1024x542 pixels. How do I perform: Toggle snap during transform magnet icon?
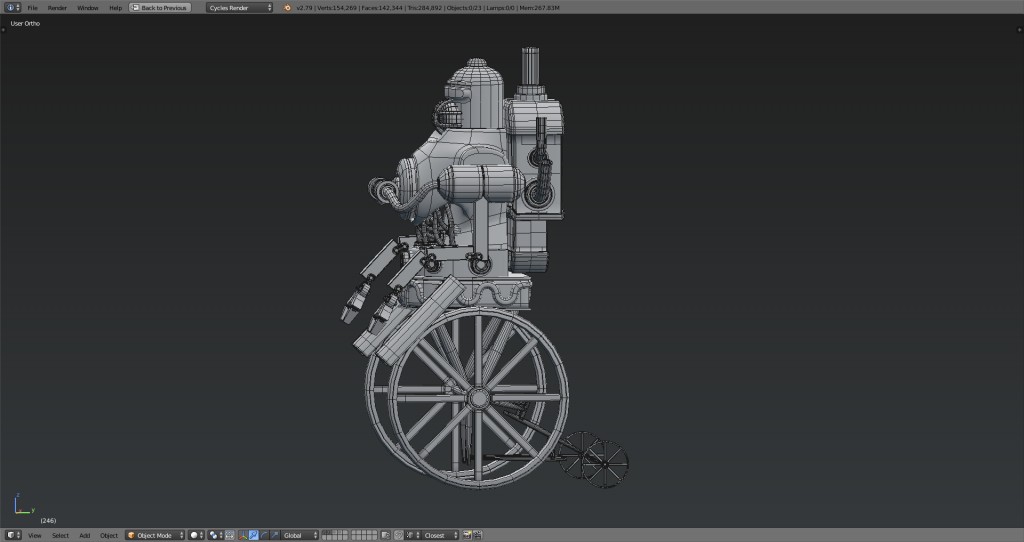point(399,535)
